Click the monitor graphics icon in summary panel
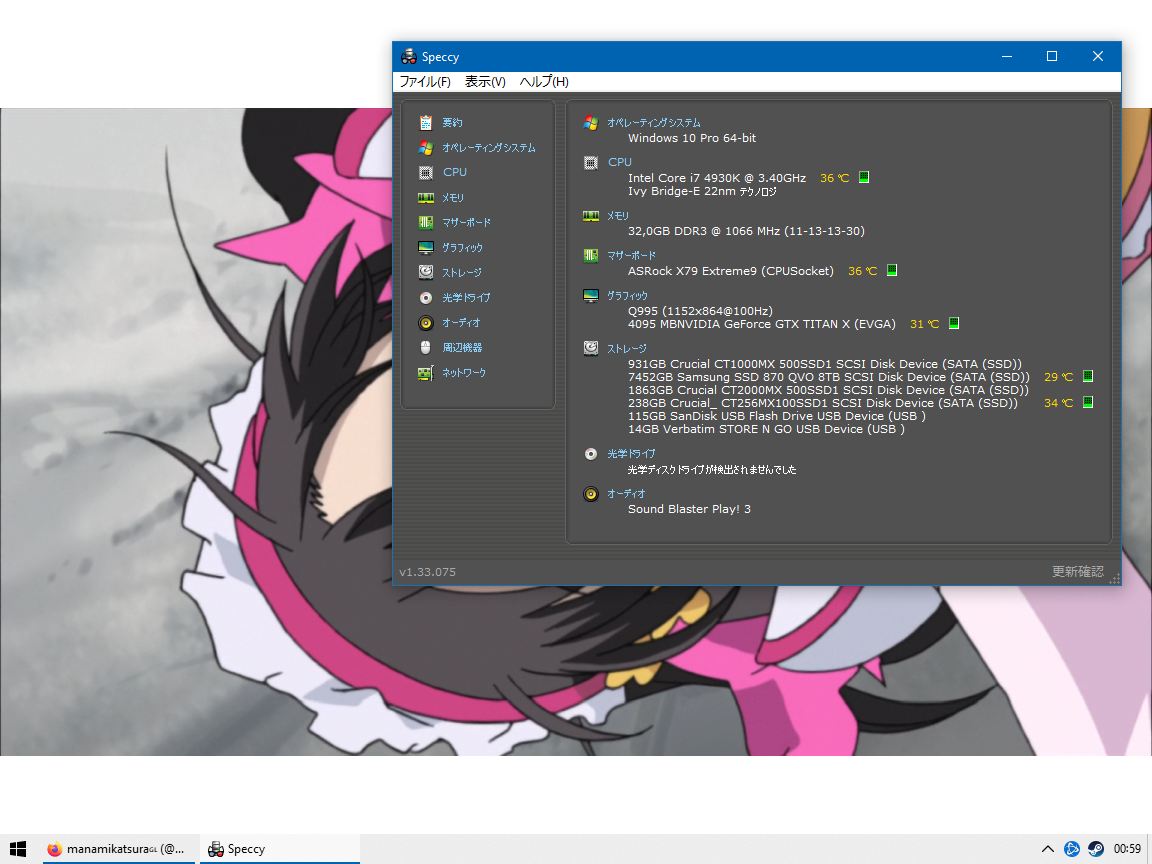This screenshot has height=864, width=1152. point(591,295)
